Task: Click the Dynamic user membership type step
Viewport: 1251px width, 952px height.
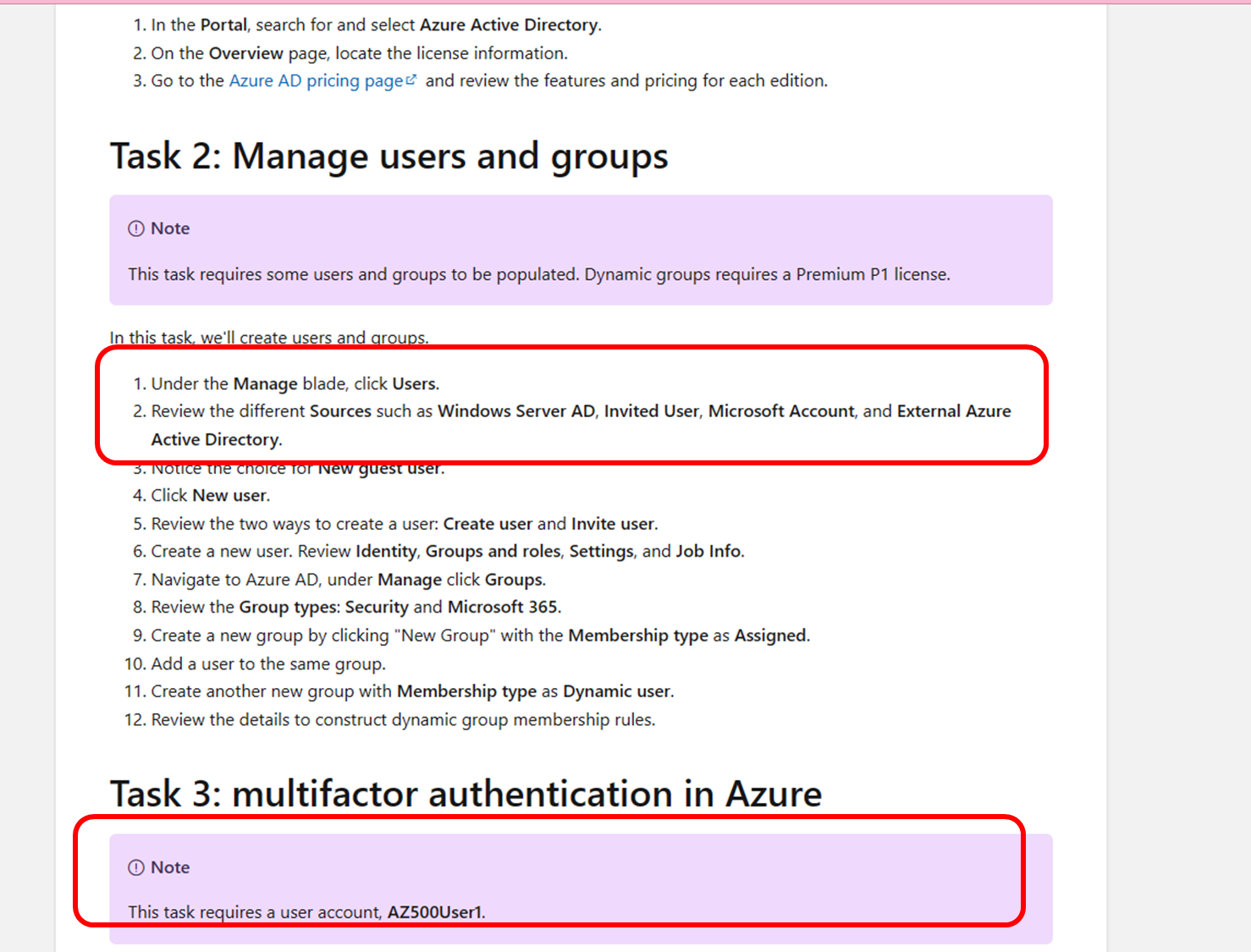Action: (413, 691)
